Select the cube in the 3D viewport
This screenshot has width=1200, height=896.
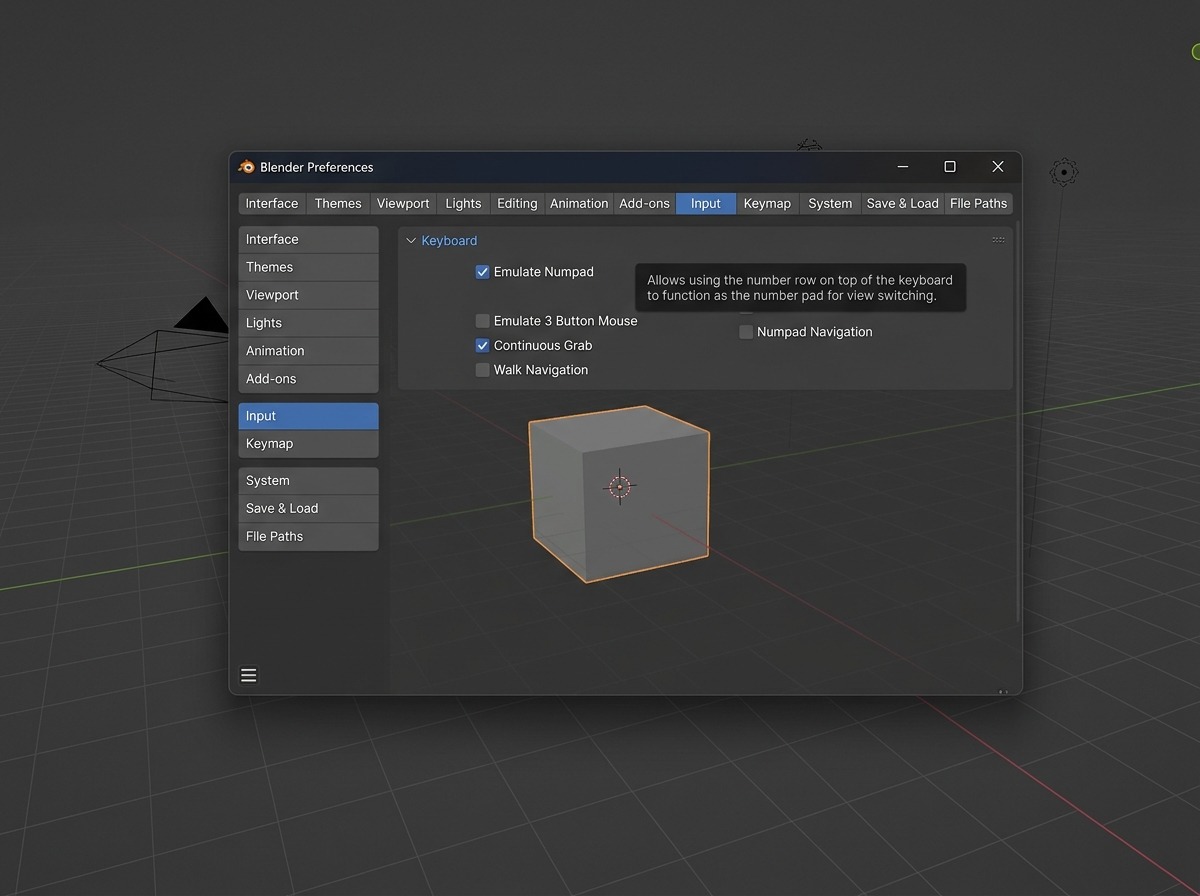pos(619,494)
